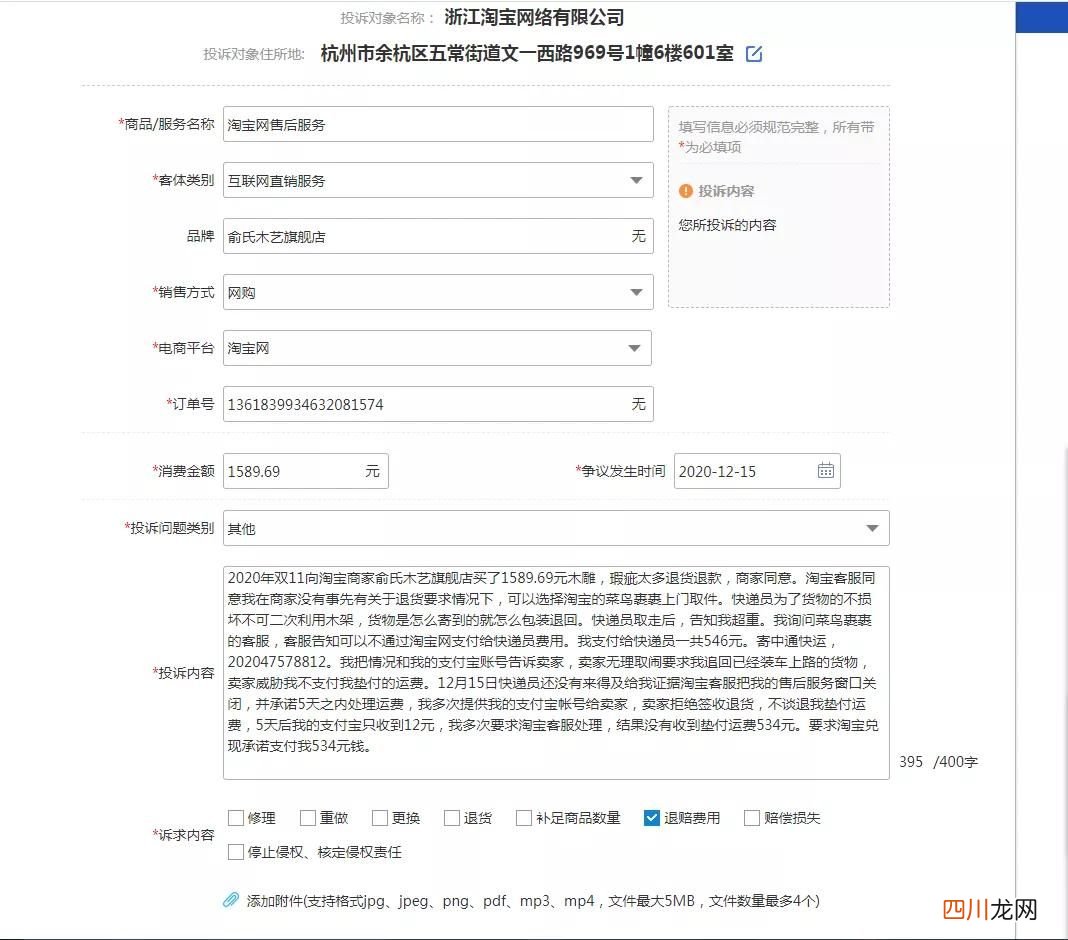Screen dimensions: 1068x940
Task: Click the 无 button in 订单号 field
Action: (638, 404)
